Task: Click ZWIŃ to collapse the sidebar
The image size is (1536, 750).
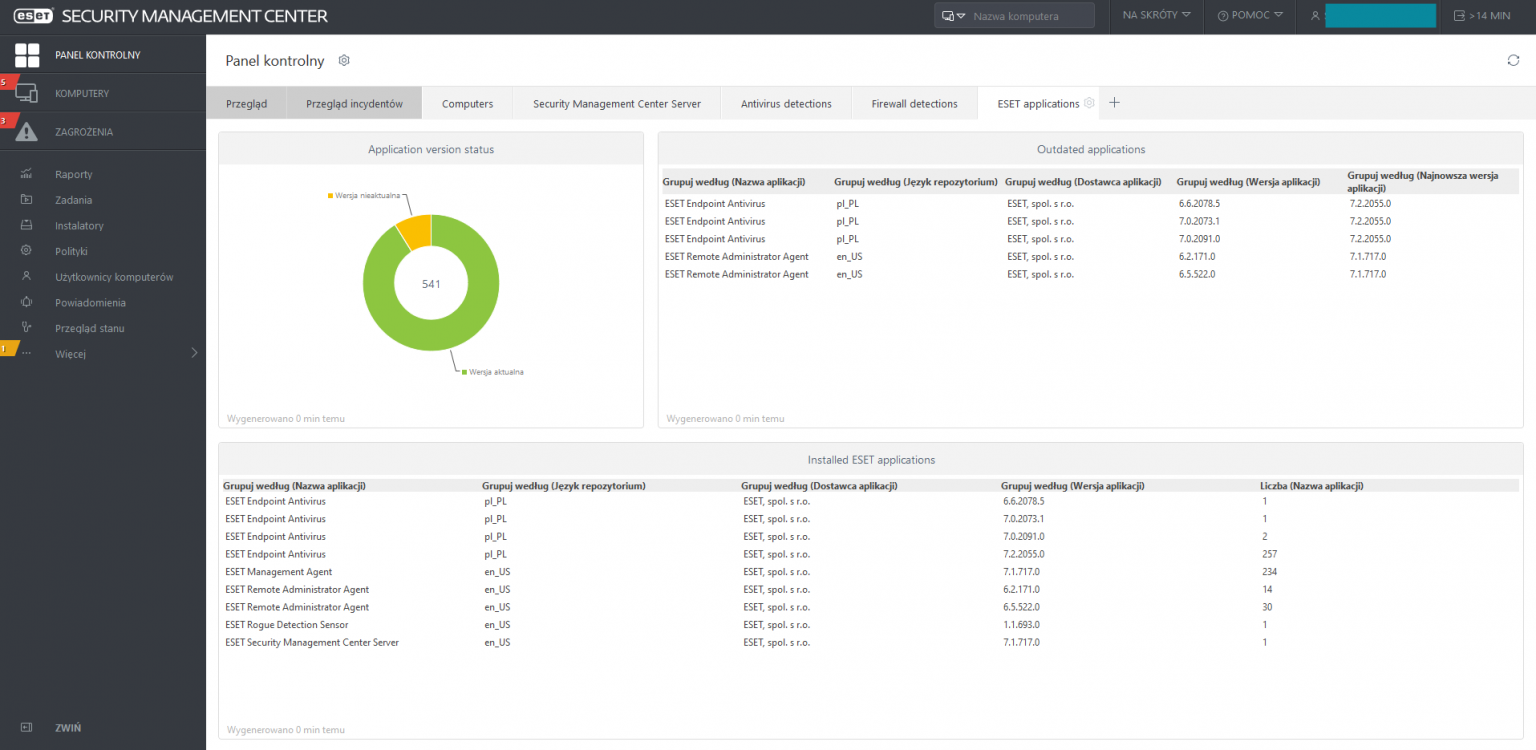Action: pos(67,728)
